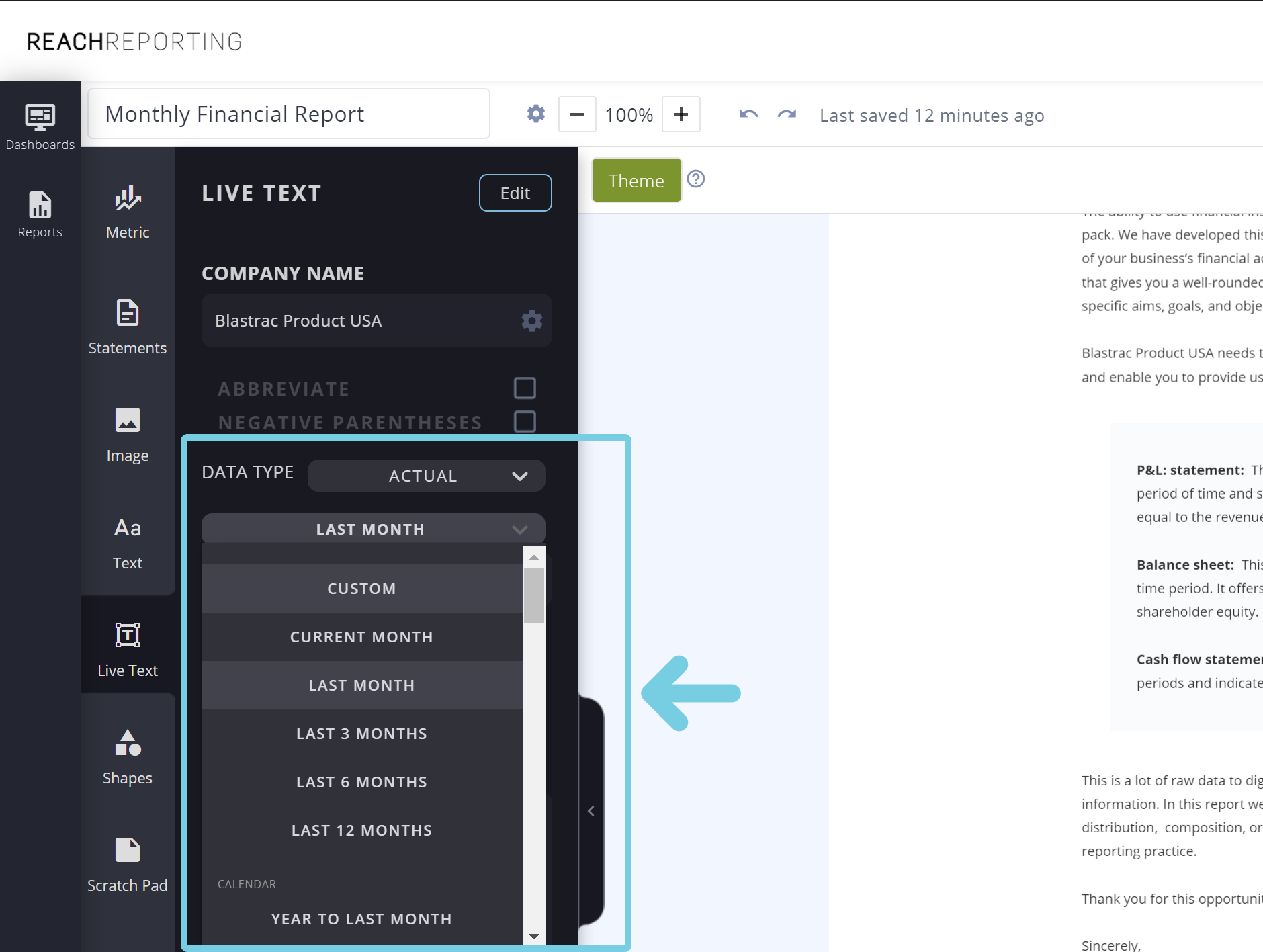
Task: Open the Dashboards section
Action: [40, 126]
